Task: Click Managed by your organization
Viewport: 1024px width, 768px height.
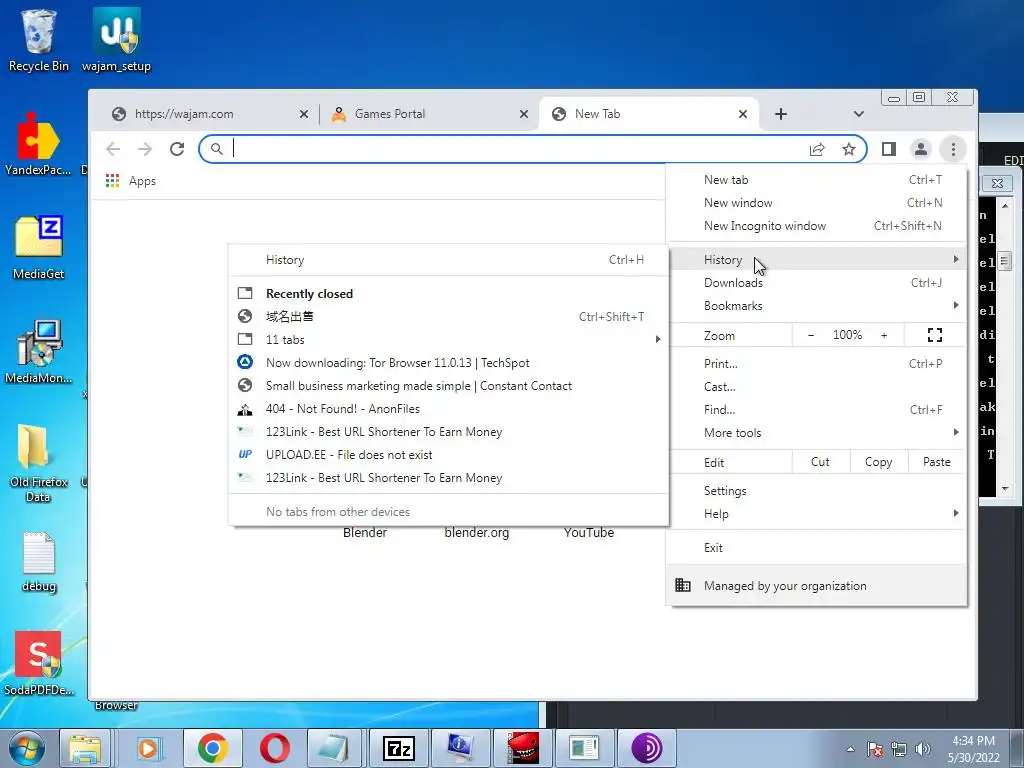Action: (x=816, y=586)
